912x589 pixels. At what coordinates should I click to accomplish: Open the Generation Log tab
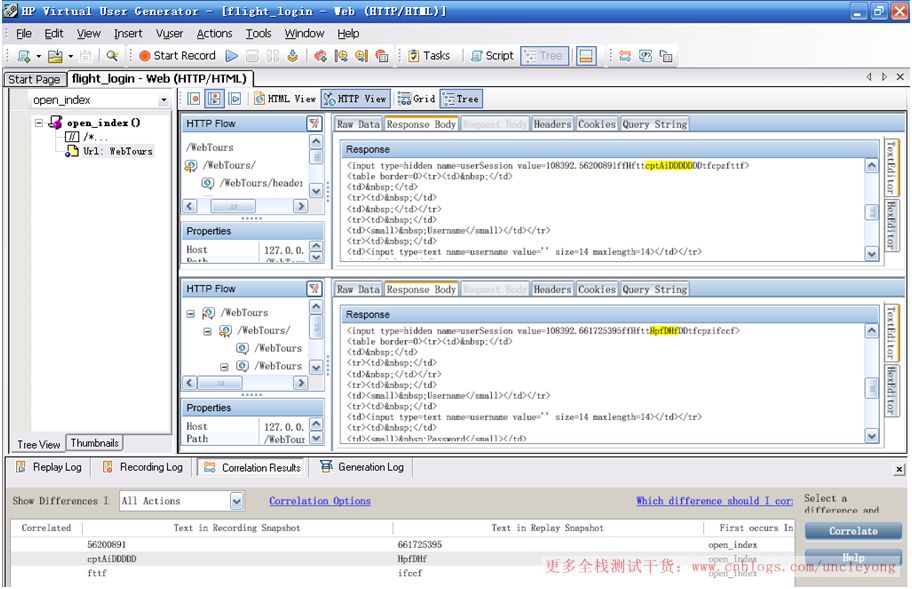(x=362, y=467)
